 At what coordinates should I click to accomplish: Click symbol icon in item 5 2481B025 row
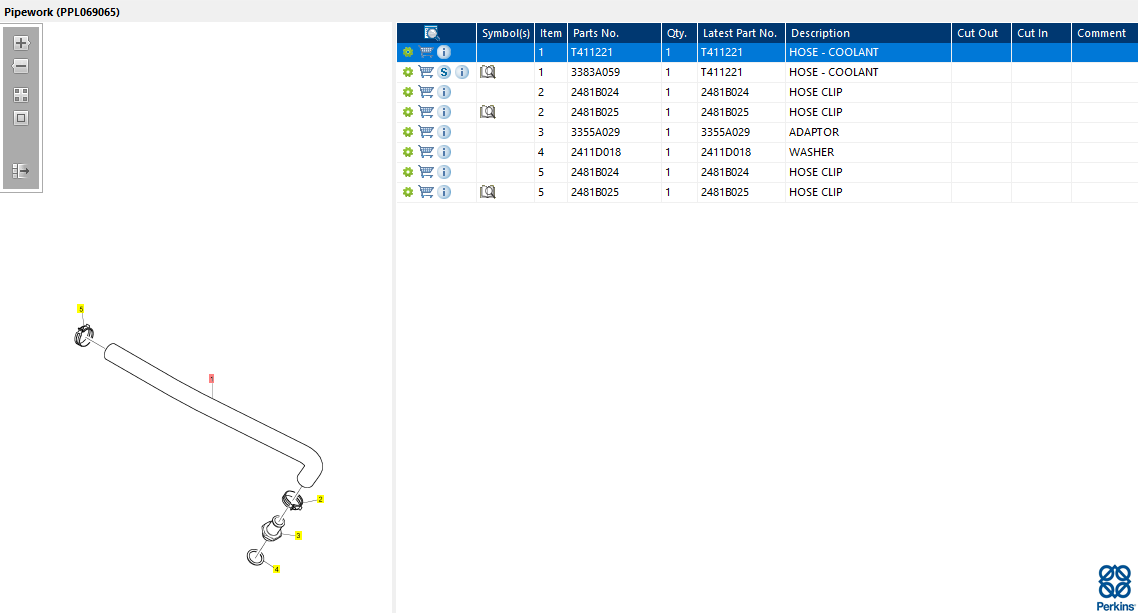488,192
